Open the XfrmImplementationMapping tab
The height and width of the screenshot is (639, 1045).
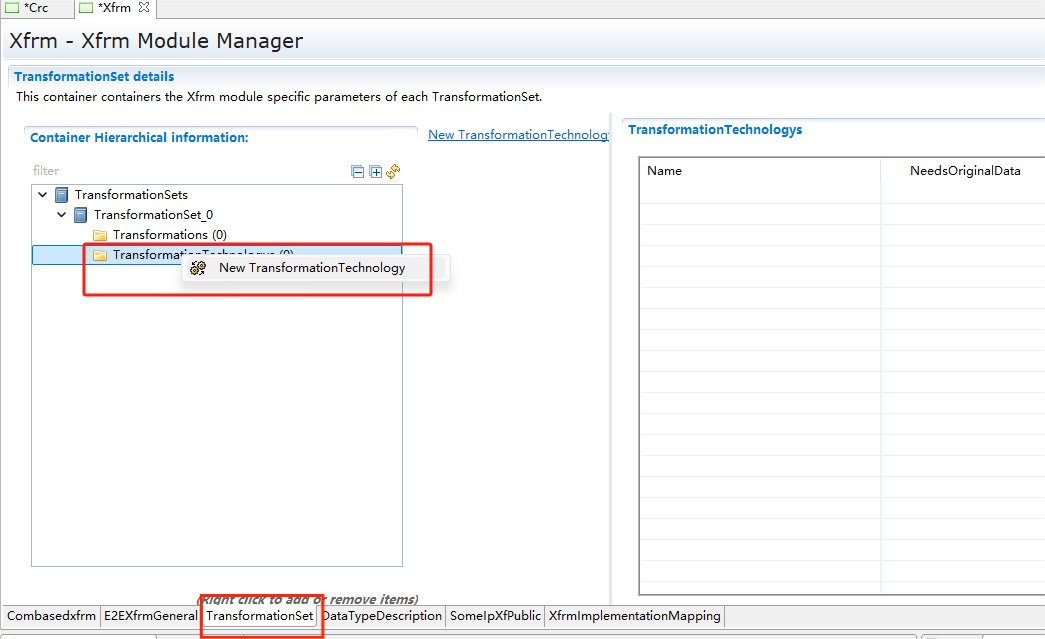pos(634,616)
